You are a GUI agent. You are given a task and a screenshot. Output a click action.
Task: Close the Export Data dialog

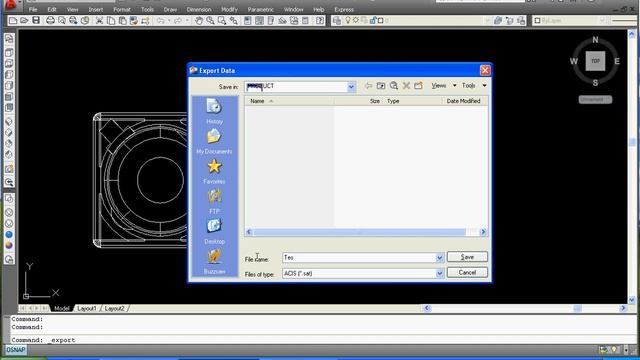[x=485, y=70]
